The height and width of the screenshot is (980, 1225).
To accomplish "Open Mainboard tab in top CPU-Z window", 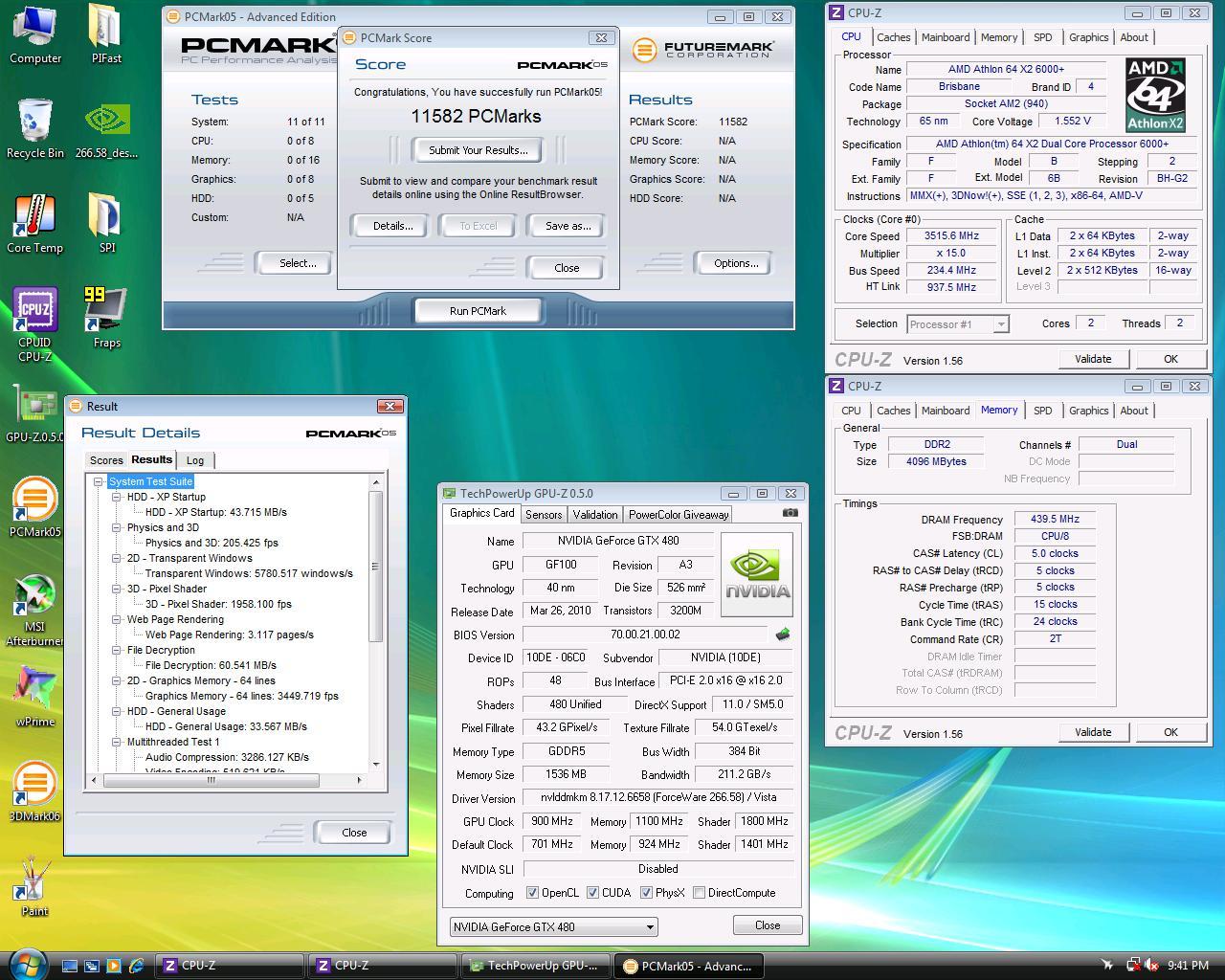I will coord(946,37).
